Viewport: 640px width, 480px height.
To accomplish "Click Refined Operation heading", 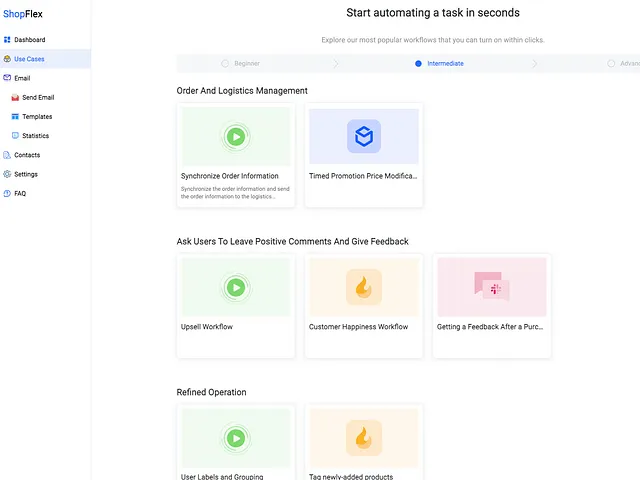I will pyautogui.click(x=211, y=392).
